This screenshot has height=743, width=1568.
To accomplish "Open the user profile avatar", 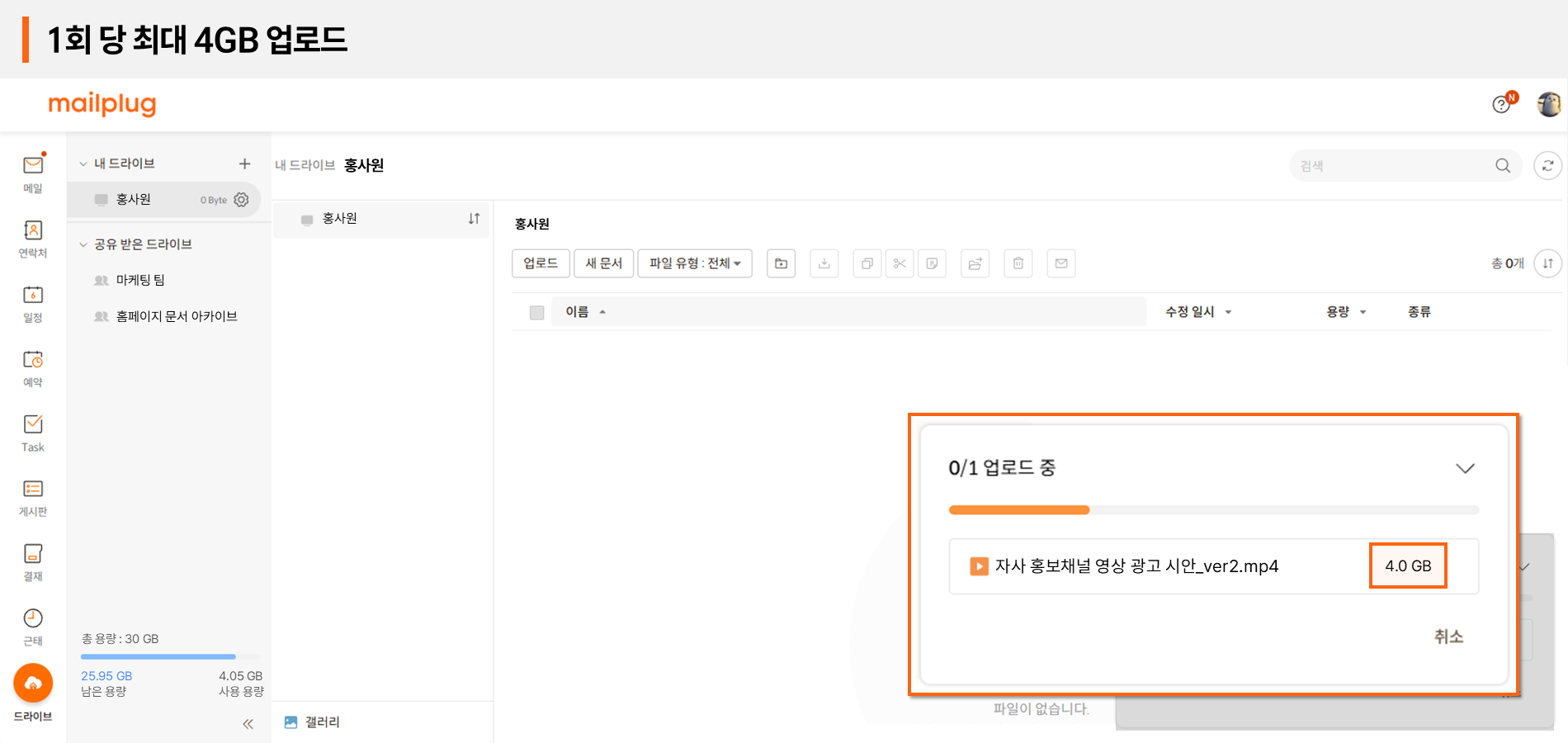I will (1549, 104).
